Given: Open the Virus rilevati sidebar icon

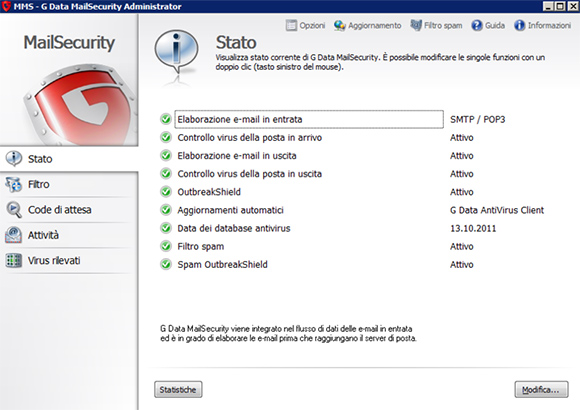Looking at the screenshot, I should pos(14,261).
